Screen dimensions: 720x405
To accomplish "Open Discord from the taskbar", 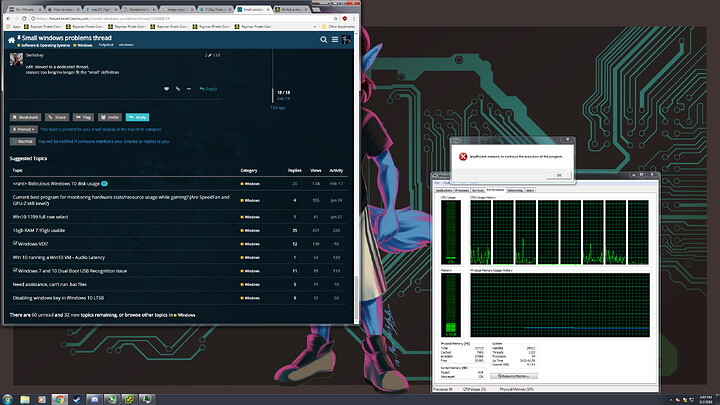I will [x=95, y=399].
